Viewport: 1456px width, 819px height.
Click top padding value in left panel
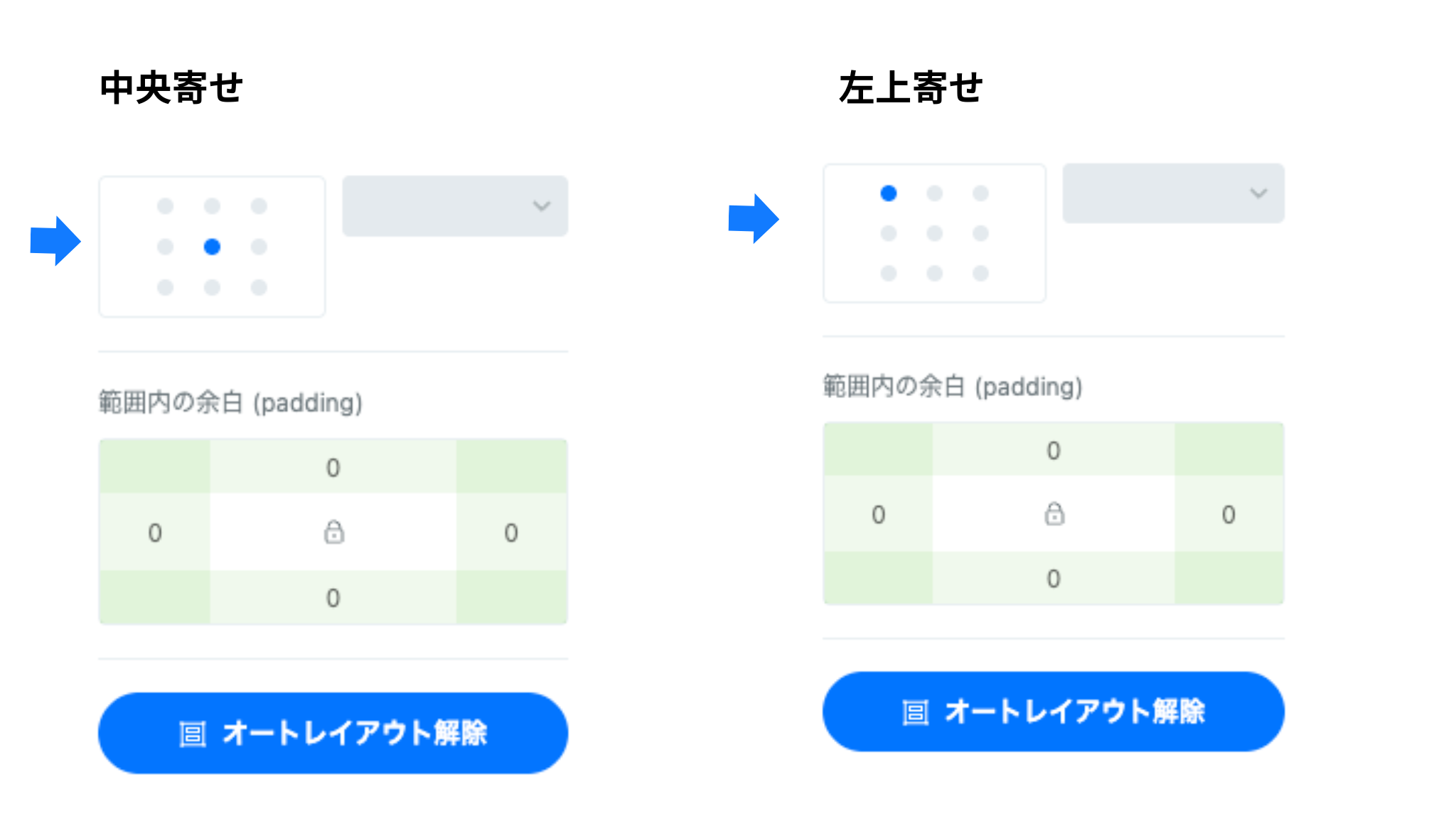[333, 468]
